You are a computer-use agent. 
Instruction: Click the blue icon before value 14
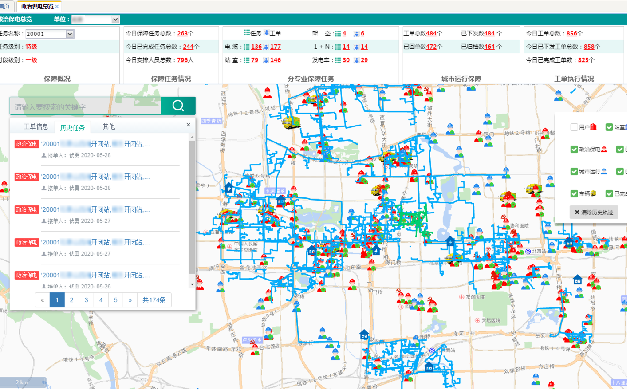357,47
